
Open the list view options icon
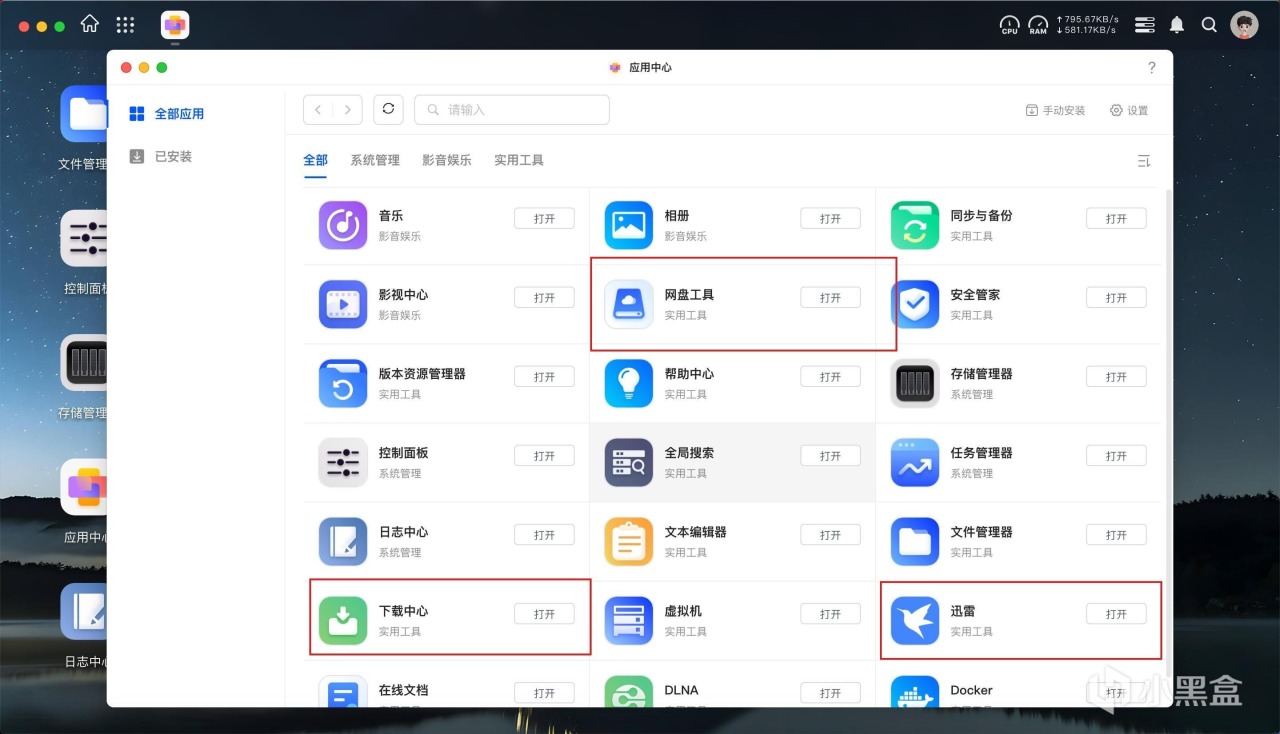pyautogui.click(x=1144, y=161)
